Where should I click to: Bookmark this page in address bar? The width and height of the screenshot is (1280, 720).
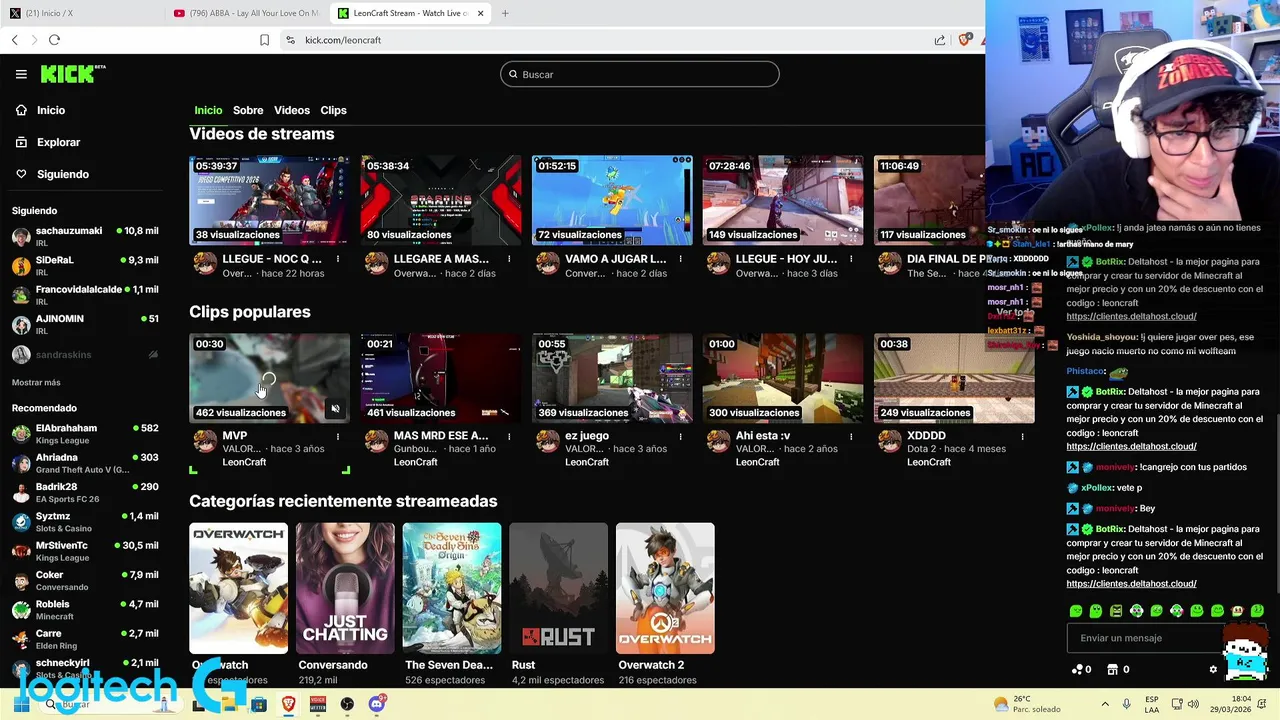pos(264,40)
